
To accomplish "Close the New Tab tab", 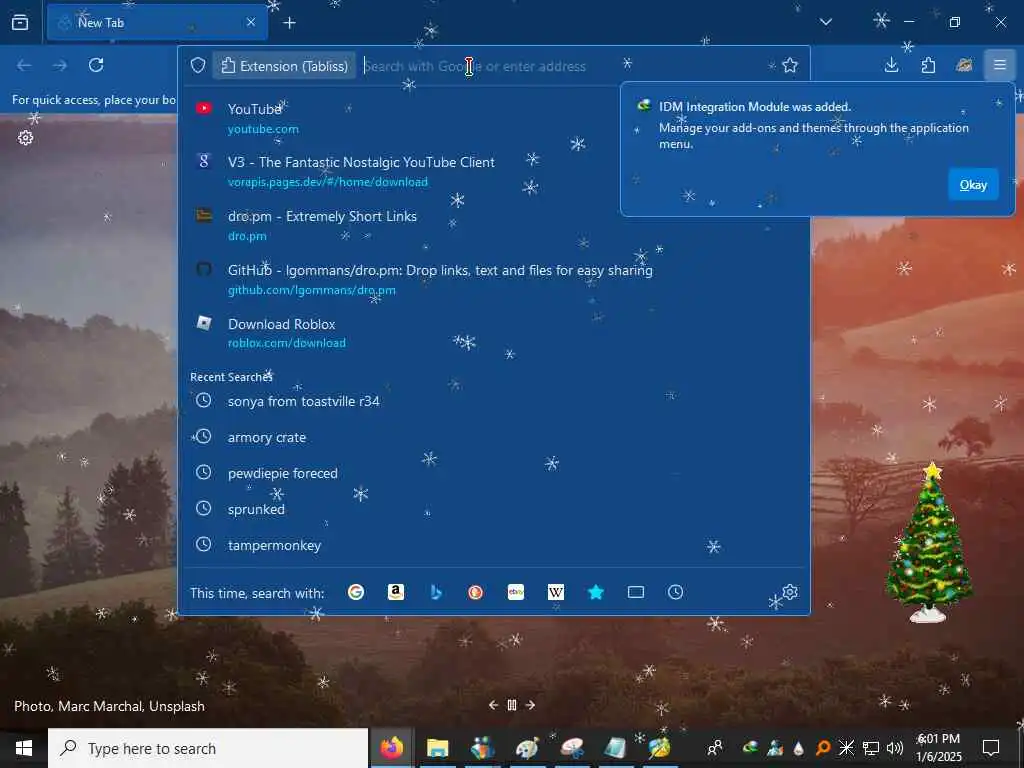I will 251,22.
